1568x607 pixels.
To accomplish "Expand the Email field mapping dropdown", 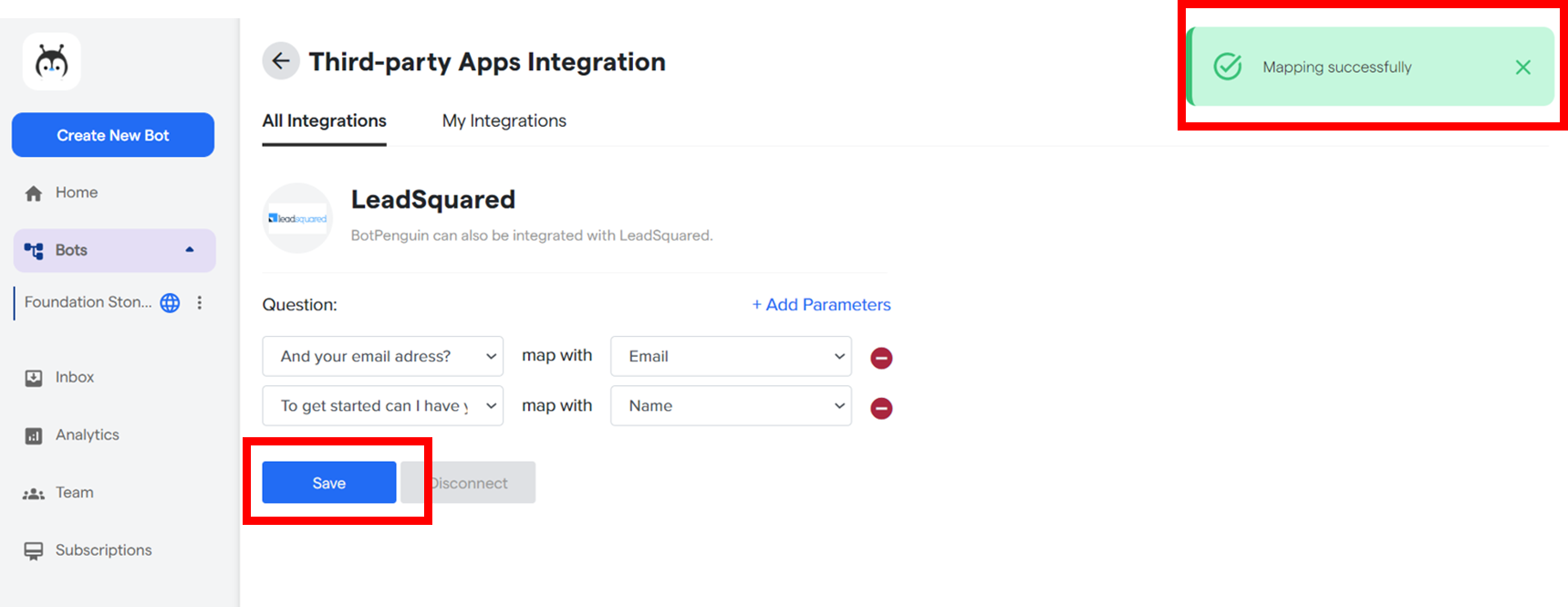I will pyautogui.click(x=731, y=356).
